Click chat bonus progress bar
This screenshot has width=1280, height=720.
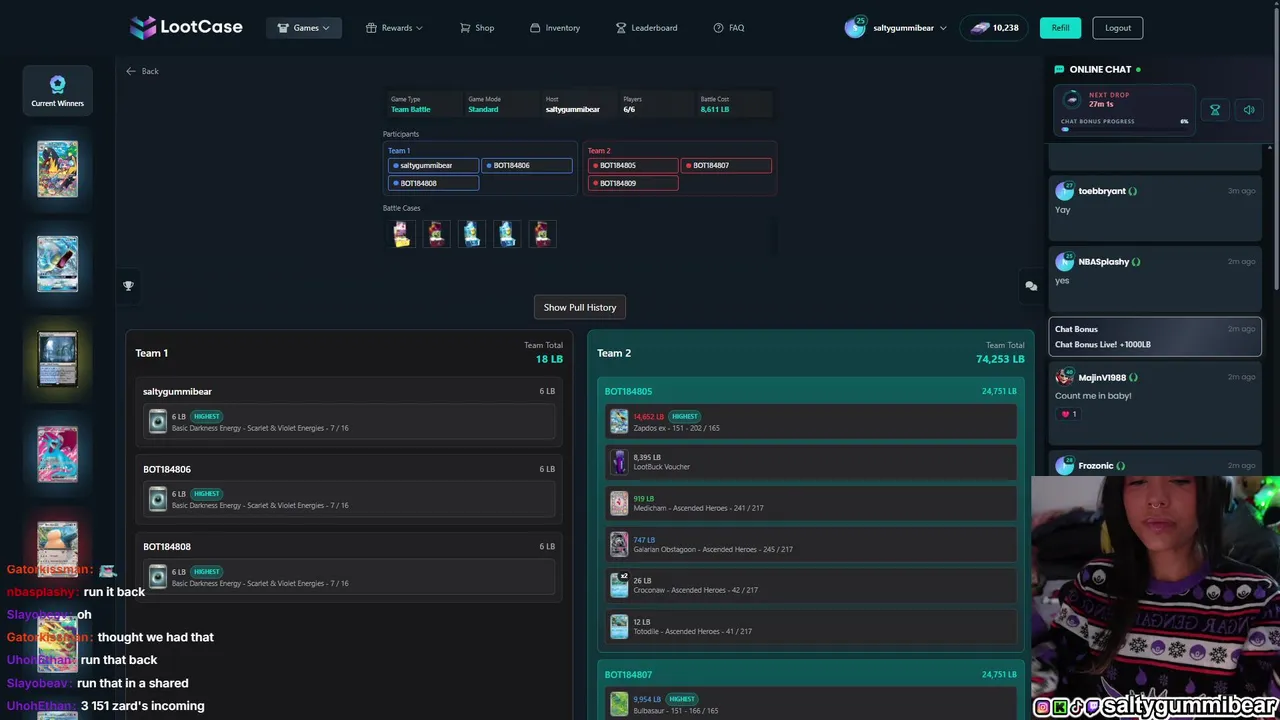(x=1124, y=129)
